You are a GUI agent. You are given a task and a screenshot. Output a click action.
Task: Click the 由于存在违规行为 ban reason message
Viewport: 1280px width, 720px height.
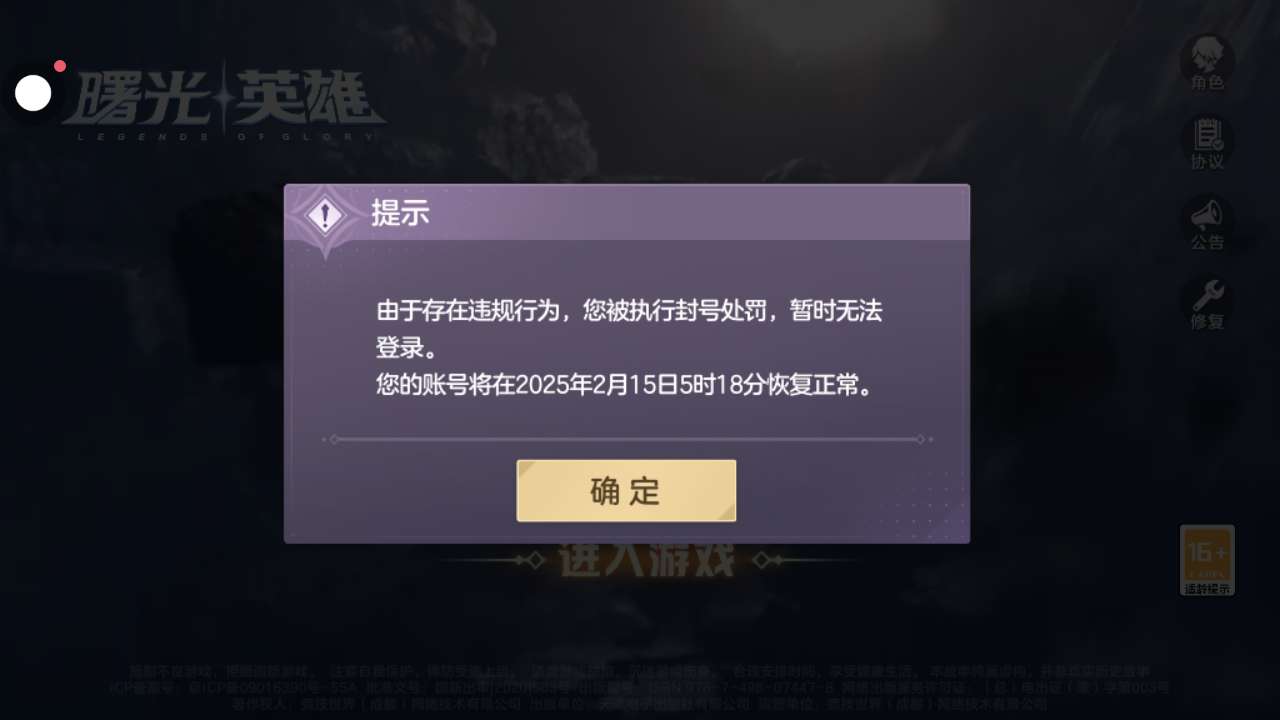629,329
